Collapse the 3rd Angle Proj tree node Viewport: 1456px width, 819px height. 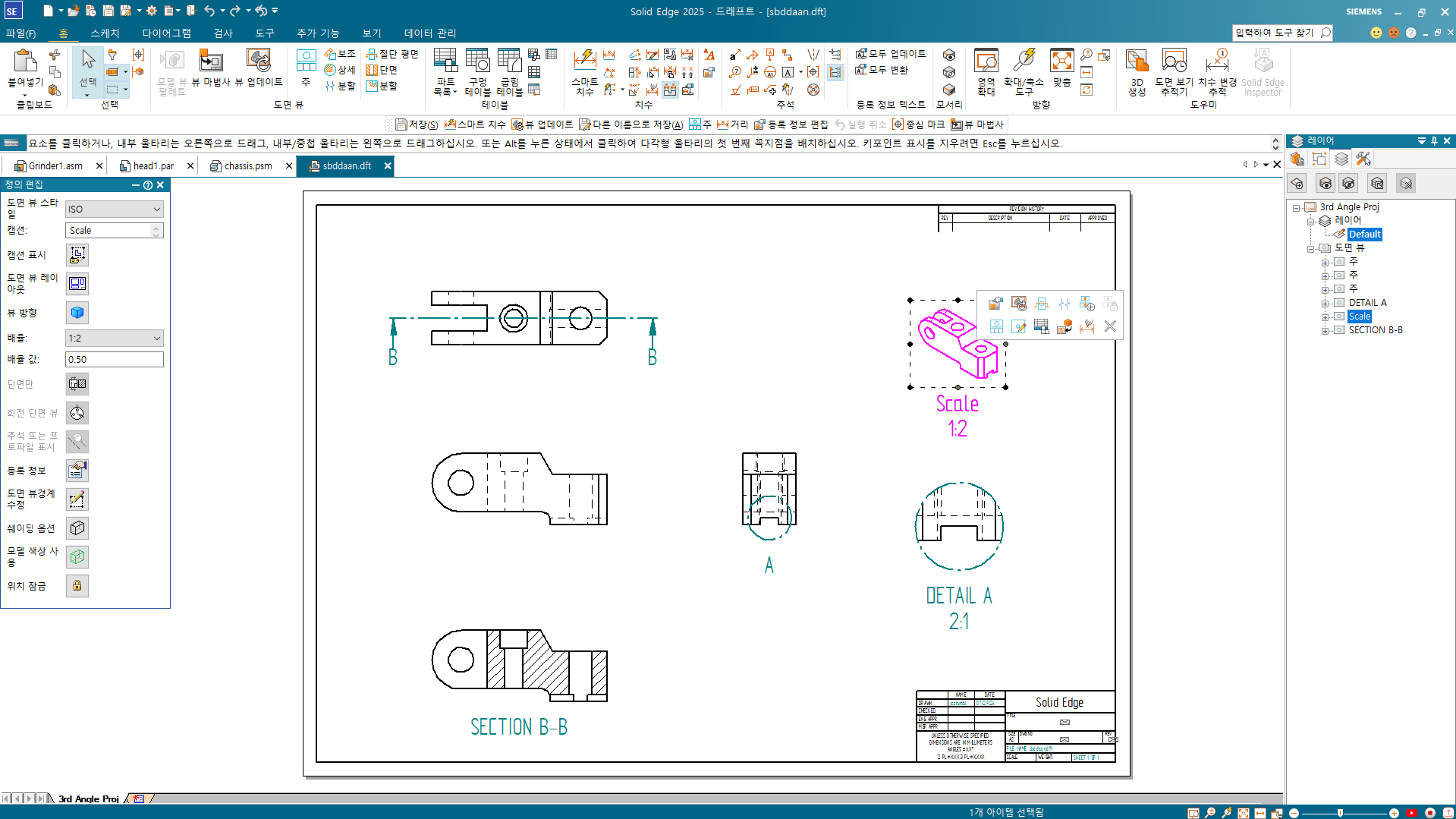click(1297, 207)
